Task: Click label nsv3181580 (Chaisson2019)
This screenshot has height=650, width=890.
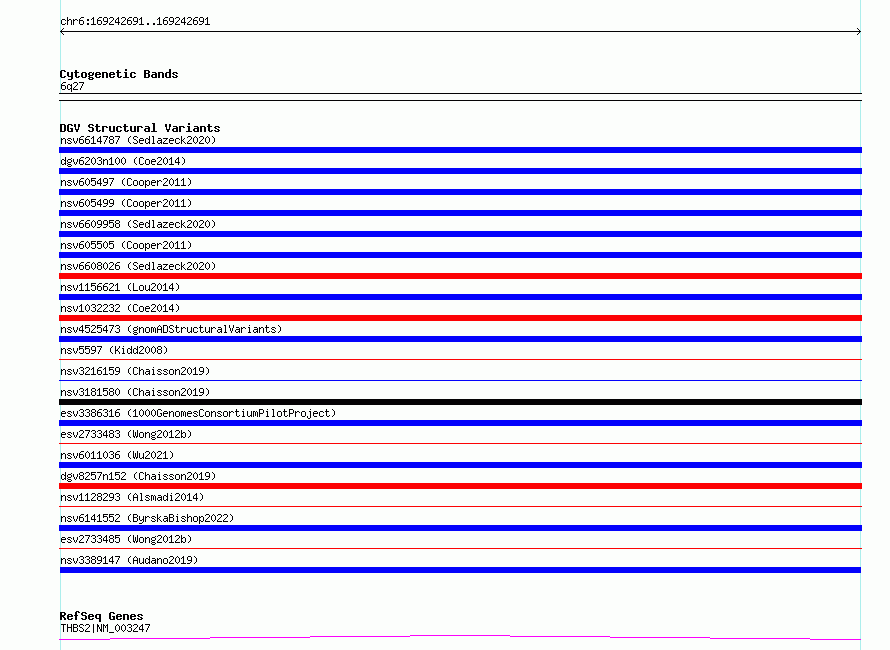Action: (x=135, y=392)
